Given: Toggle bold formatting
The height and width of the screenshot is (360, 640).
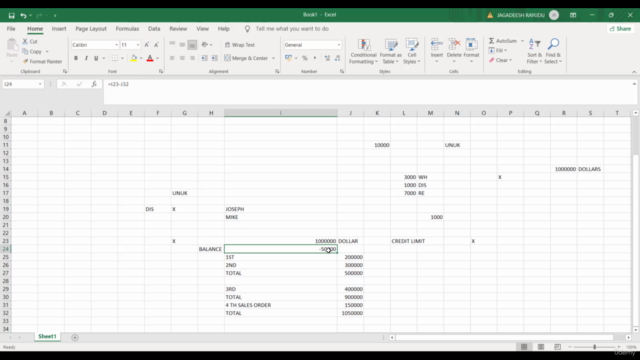Looking at the screenshot, I should tap(76, 58).
